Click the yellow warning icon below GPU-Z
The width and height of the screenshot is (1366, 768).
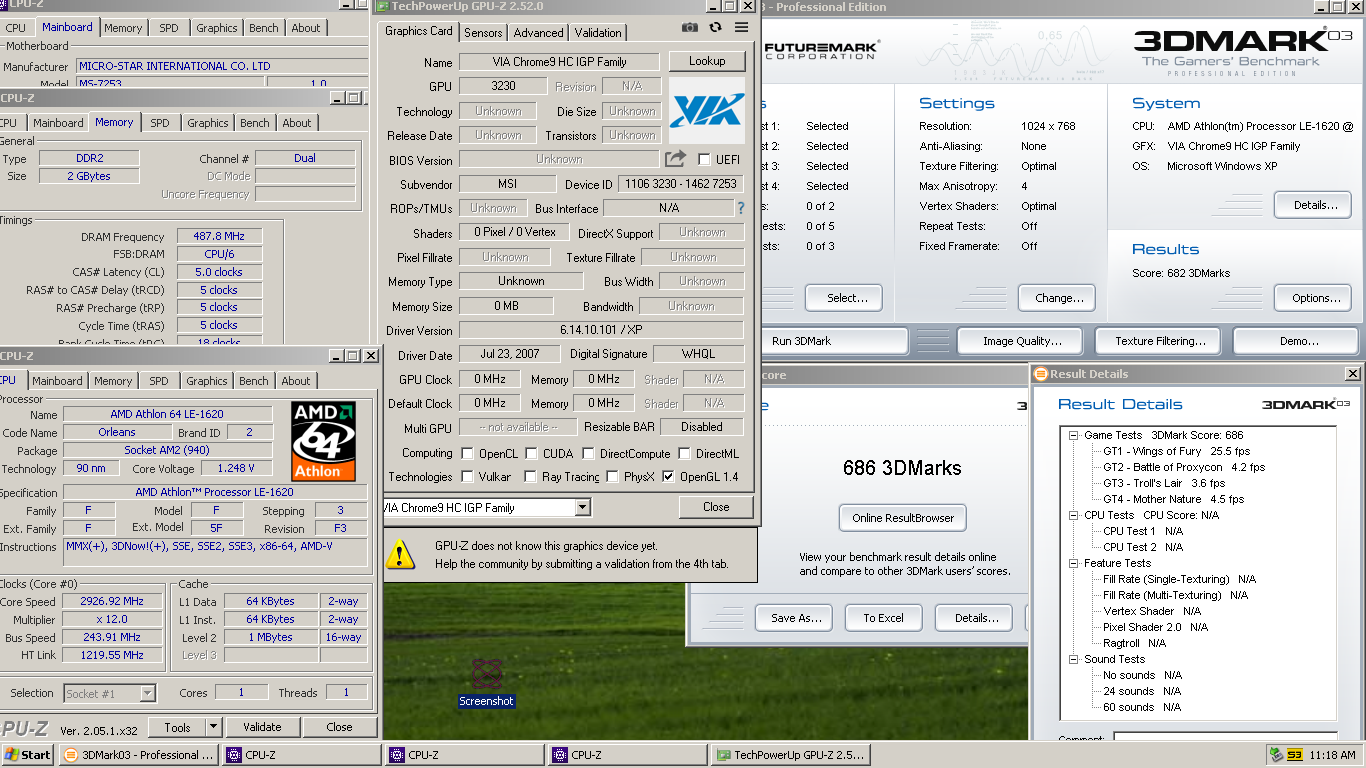point(401,554)
